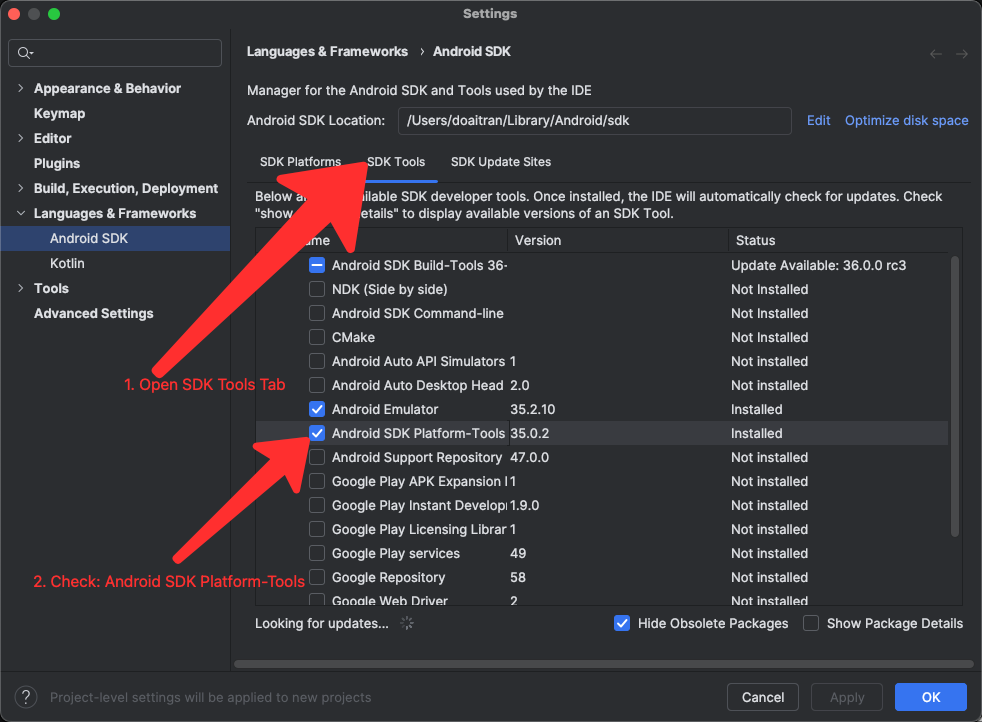Toggle Android SDK Build-Tools checkbox
This screenshot has width=982, height=722.
(317, 265)
